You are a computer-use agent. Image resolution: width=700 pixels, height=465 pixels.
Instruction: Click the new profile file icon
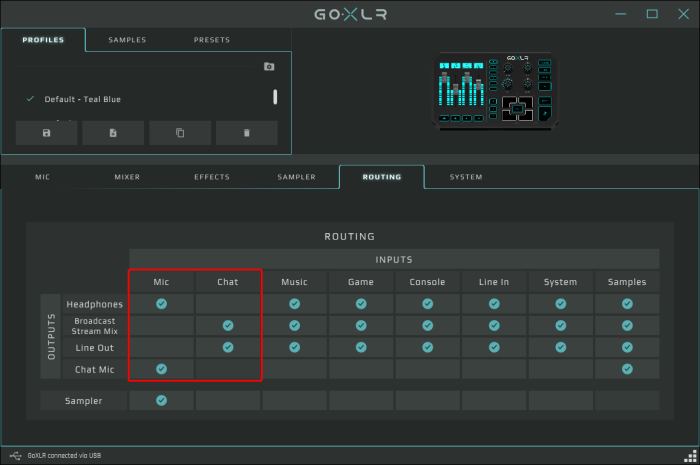click(113, 133)
